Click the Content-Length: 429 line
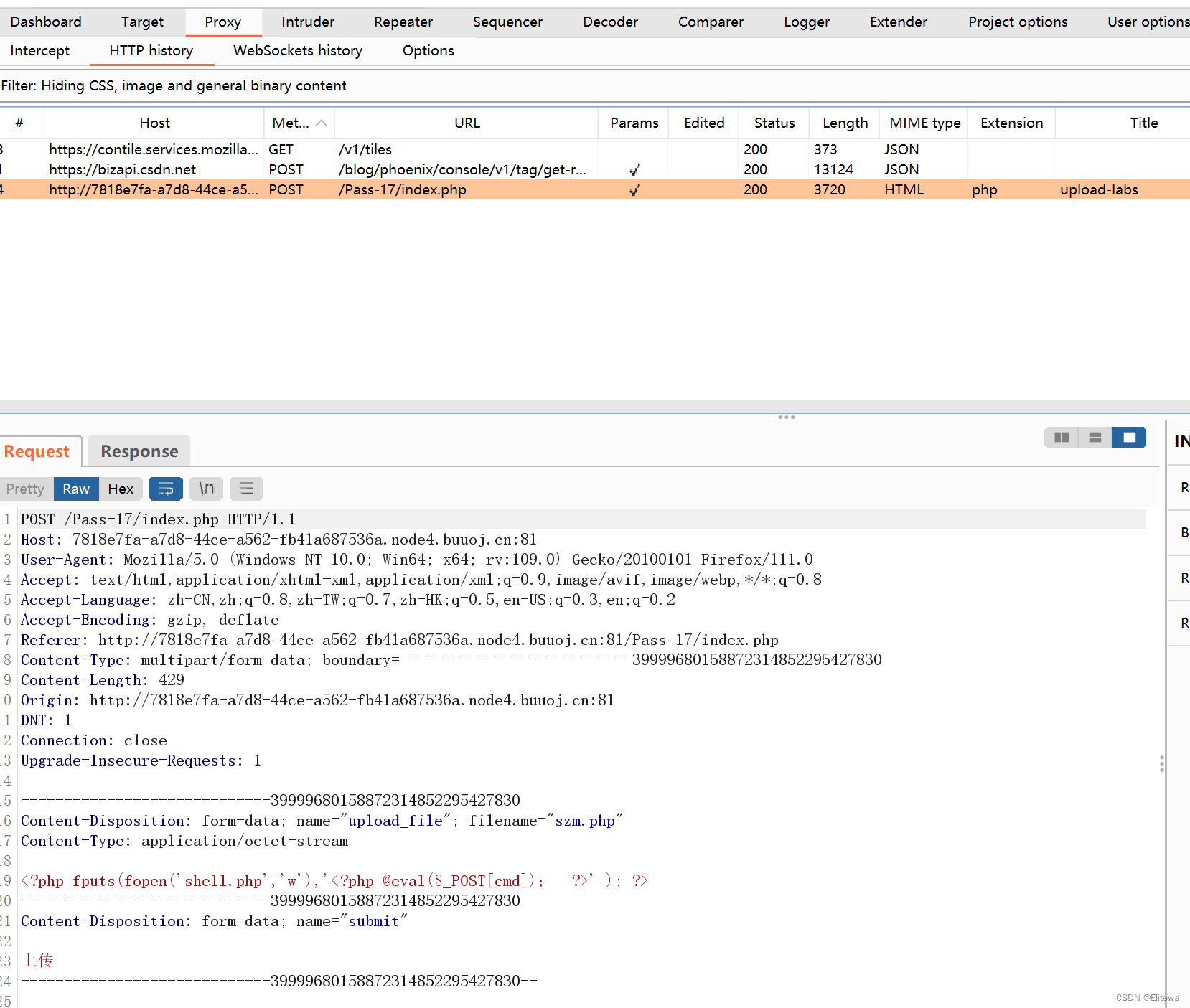 (102, 680)
